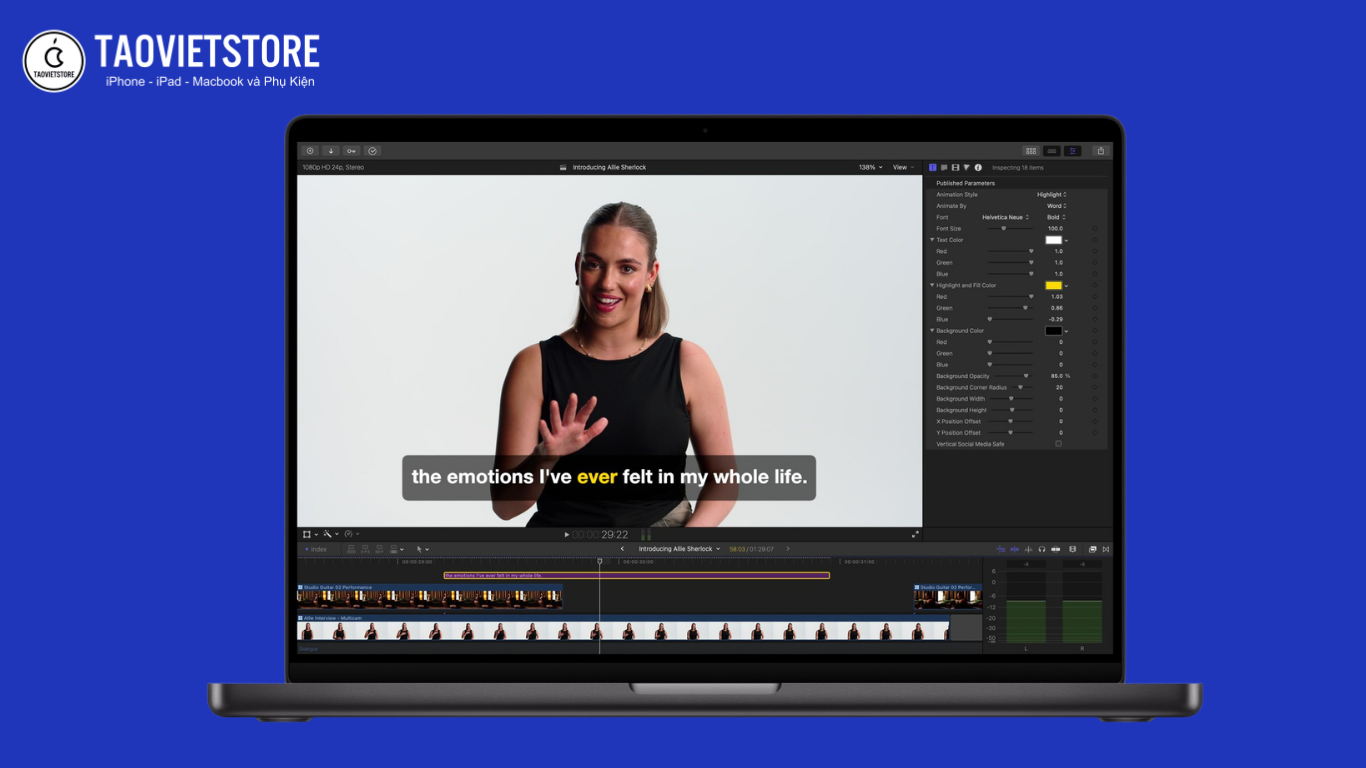The height and width of the screenshot is (768, 1366).
Task: Click the yellow Highlight and Fill swatch
Action: 1054,285
